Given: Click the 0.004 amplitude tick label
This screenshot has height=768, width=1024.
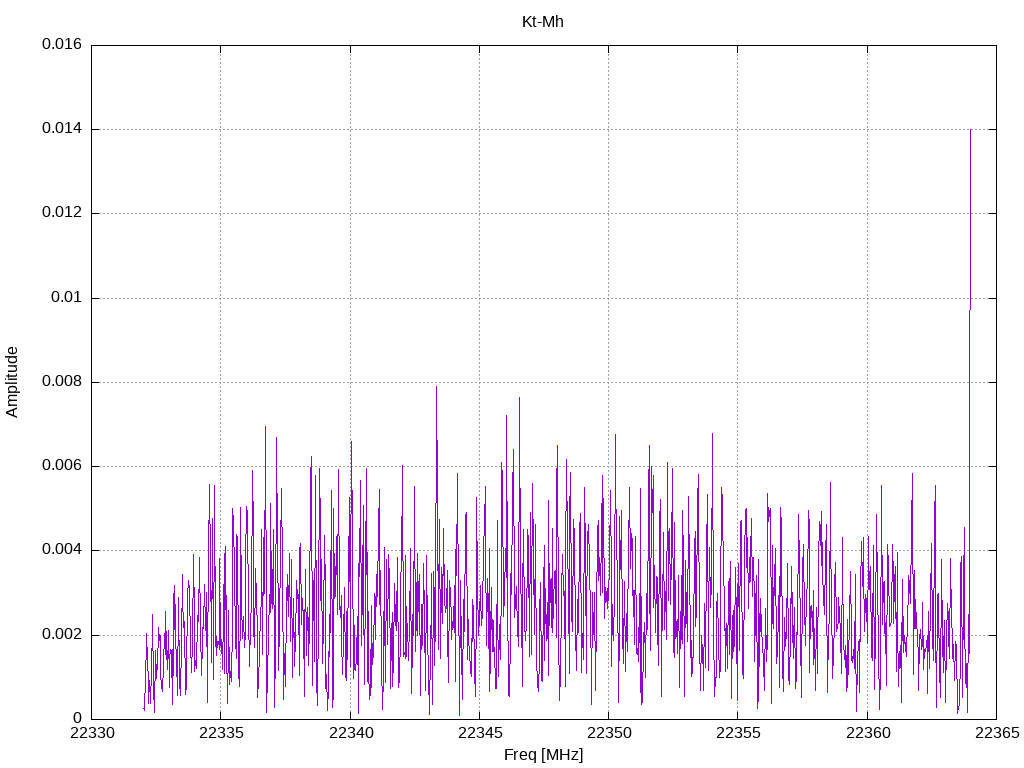Looking at the screenshot, I should coord(62,550).
